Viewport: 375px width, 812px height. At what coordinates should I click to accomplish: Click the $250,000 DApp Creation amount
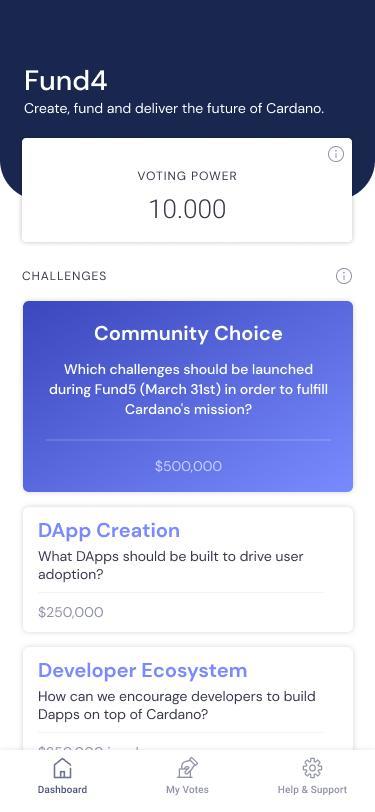(x=70, y=612)
